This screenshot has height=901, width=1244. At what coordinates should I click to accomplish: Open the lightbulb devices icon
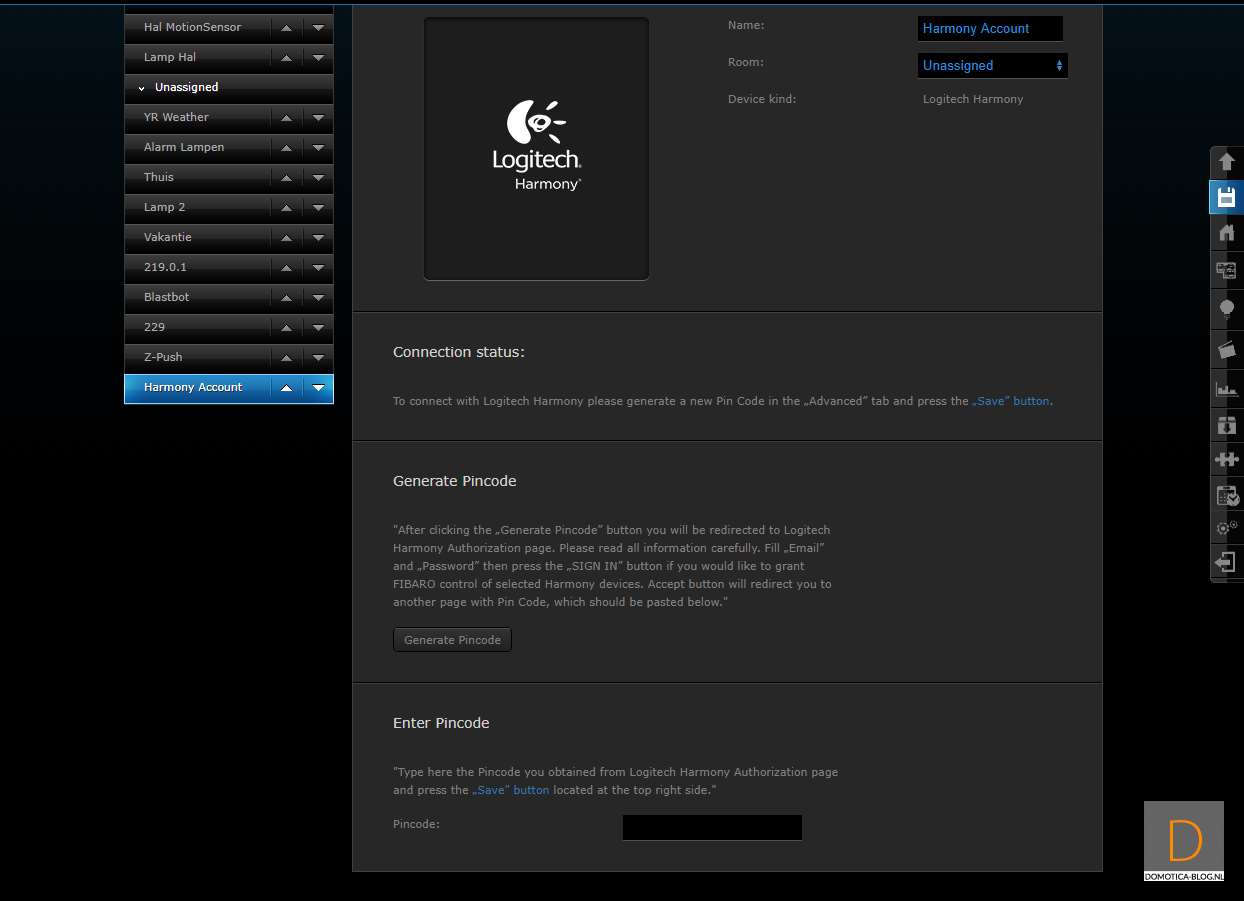1226,309
